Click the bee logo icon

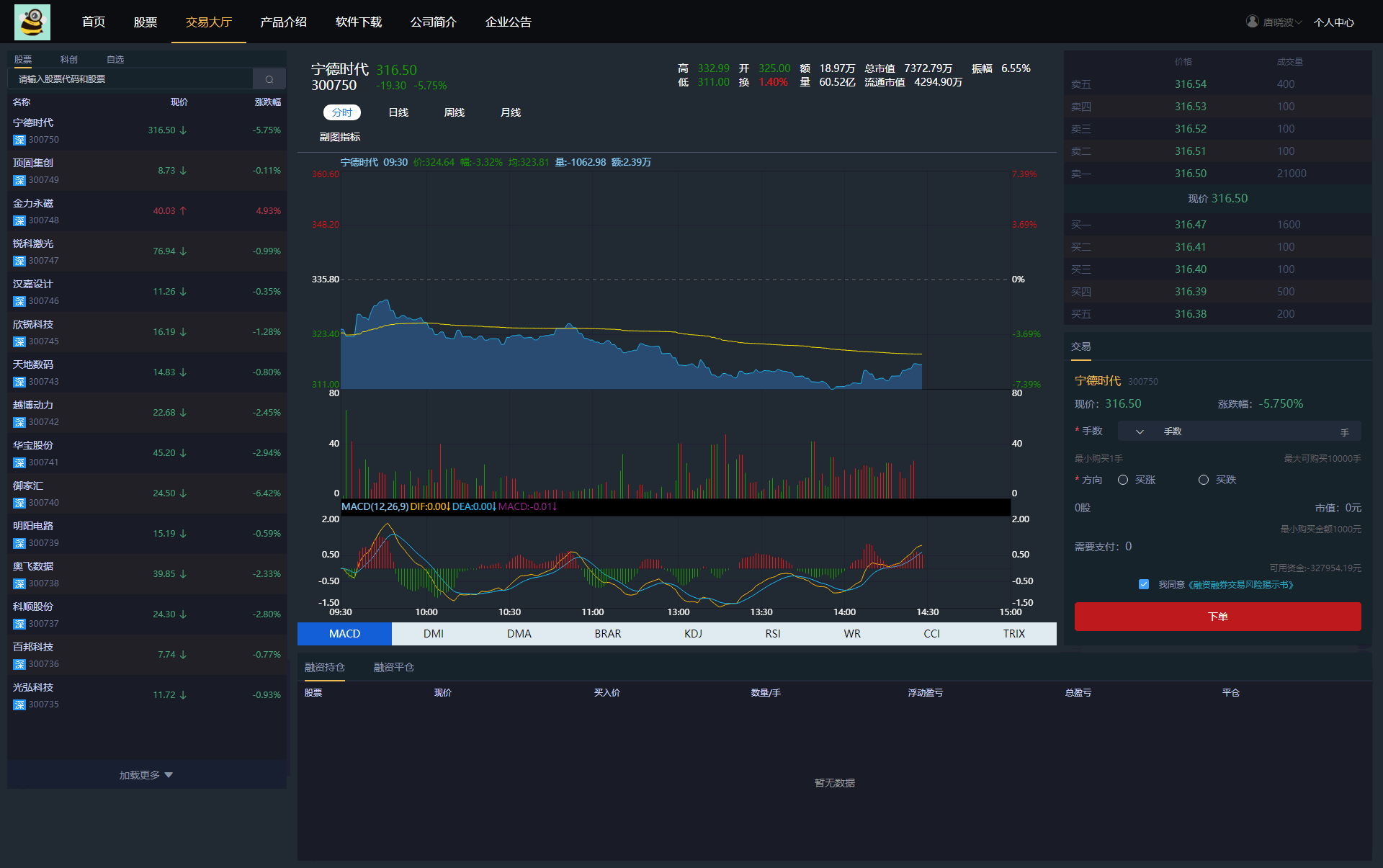[32, 22]
